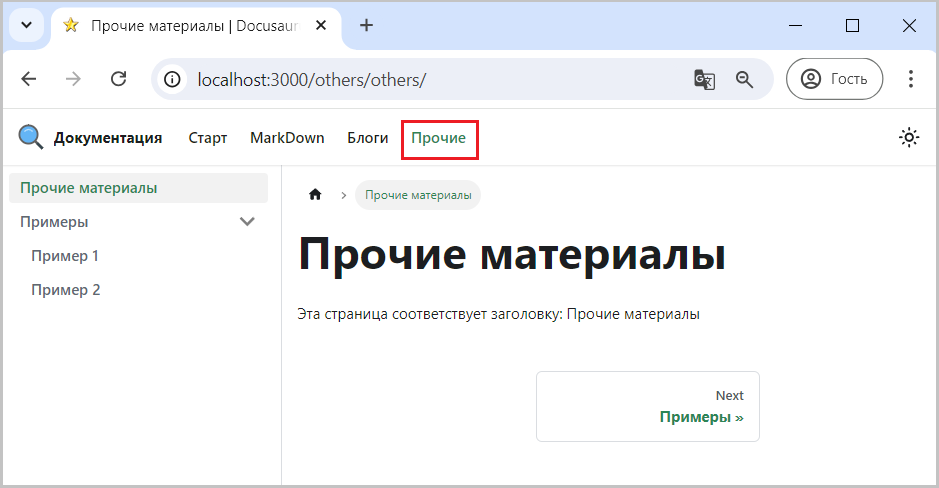Select the Прочие navbar item
Screen dimensions: 939x488
(438, 138)
